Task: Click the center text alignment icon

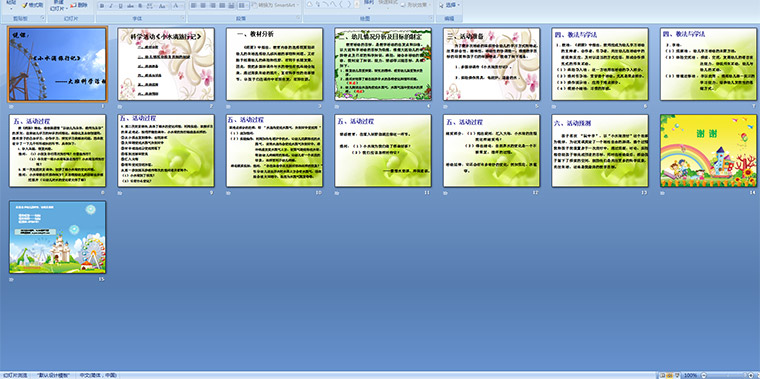Action: click(x=203, y=5)
